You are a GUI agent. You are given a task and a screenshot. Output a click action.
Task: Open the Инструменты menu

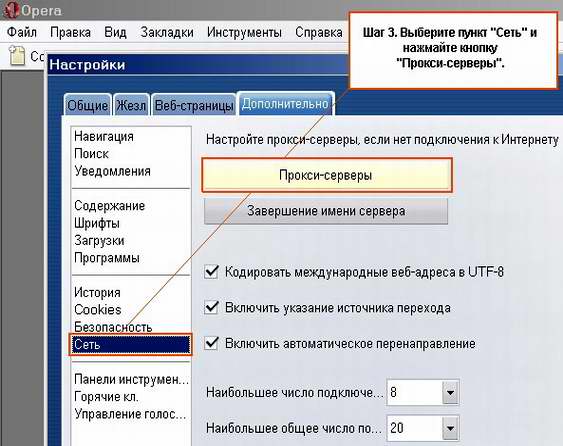pyautogui.click(x=244, y=32)
